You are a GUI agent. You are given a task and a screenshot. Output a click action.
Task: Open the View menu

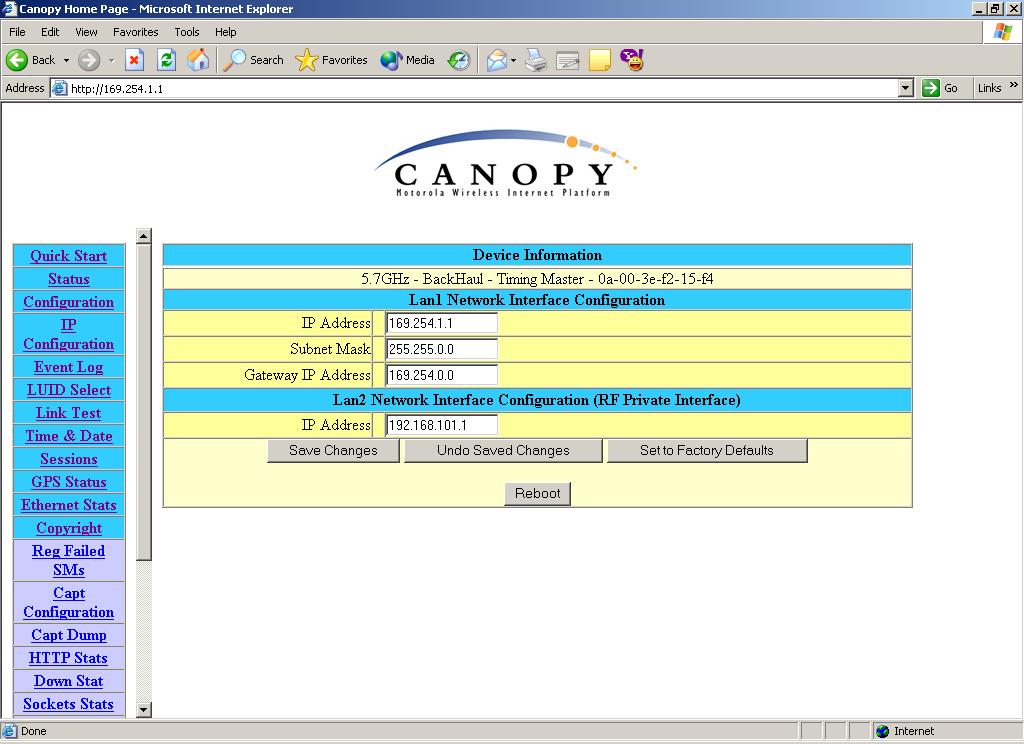(86, 32)
